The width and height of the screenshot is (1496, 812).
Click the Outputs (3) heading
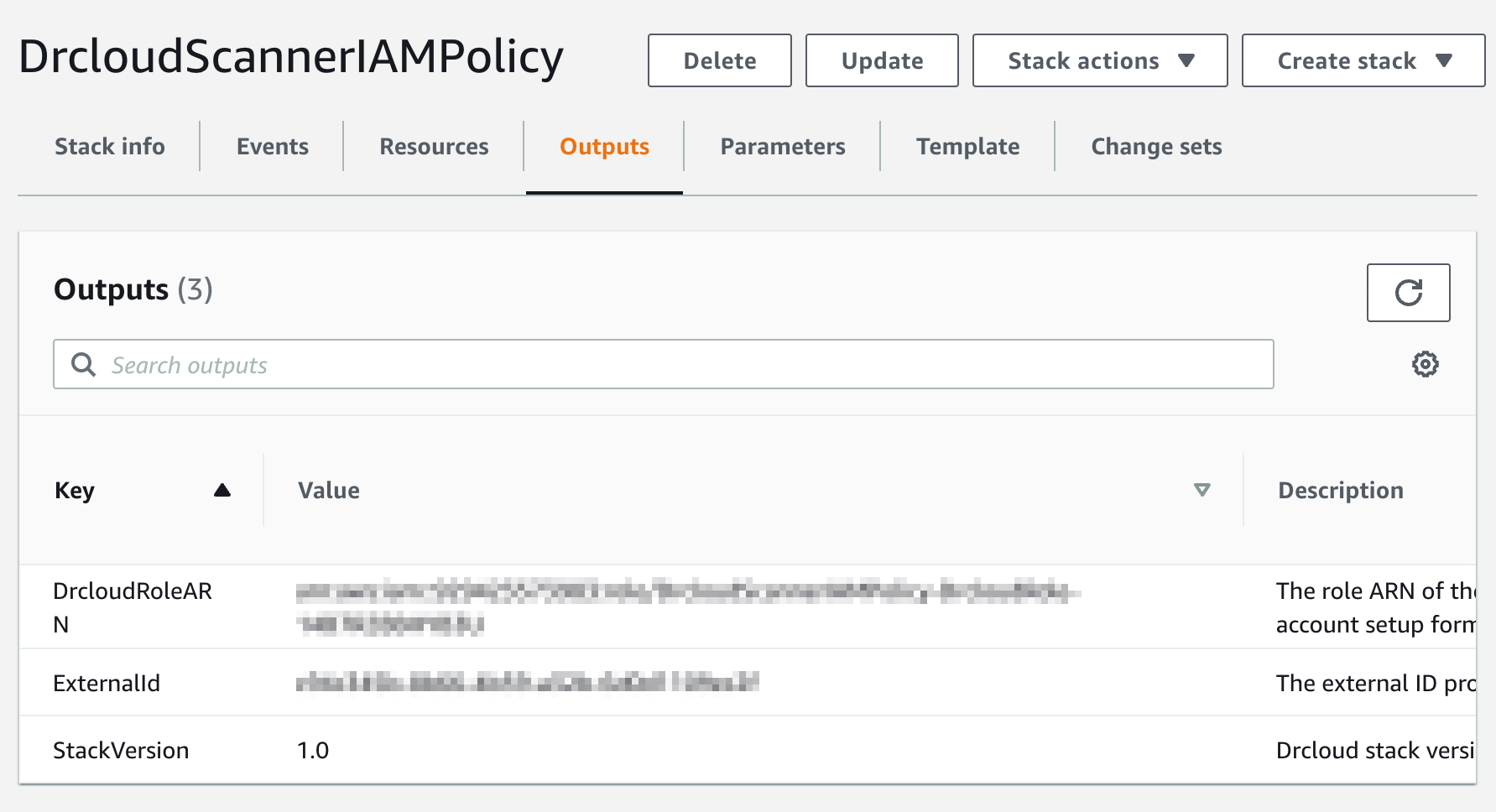click(133, 289)
